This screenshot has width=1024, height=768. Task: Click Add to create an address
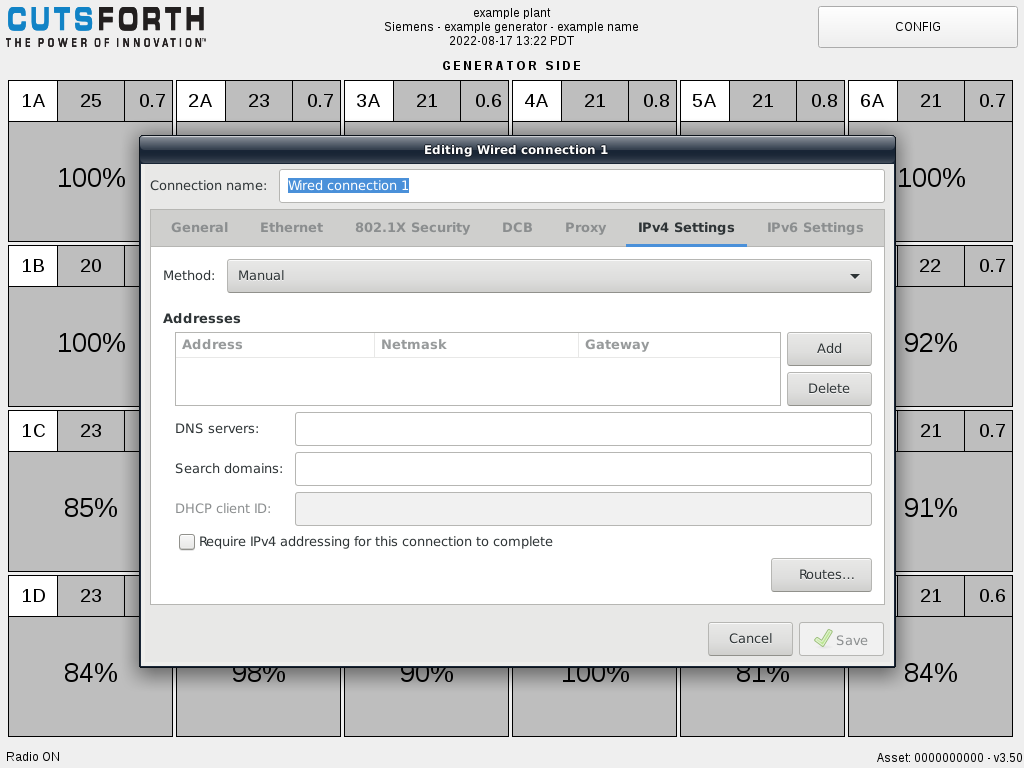(829, 349)
